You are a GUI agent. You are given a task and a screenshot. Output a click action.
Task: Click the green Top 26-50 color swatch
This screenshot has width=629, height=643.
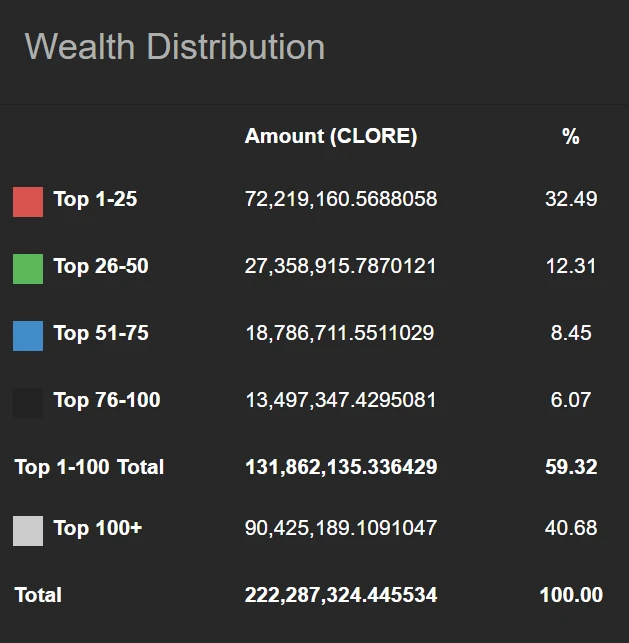click(28, 268)
